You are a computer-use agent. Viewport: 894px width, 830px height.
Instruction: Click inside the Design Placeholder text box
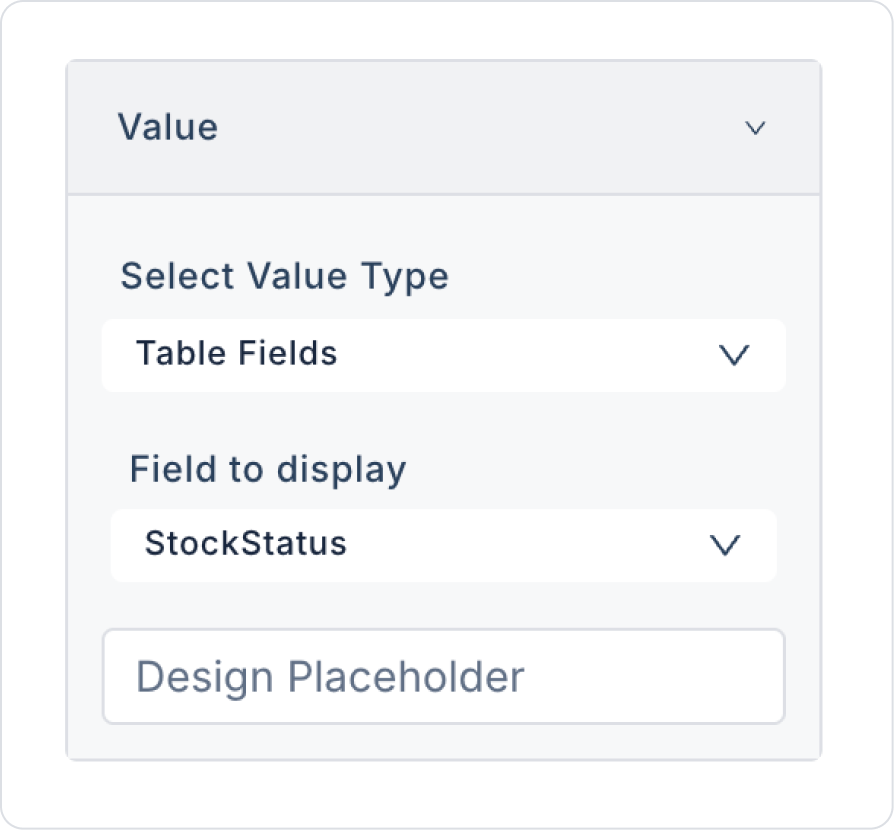(x=443, y=676)
